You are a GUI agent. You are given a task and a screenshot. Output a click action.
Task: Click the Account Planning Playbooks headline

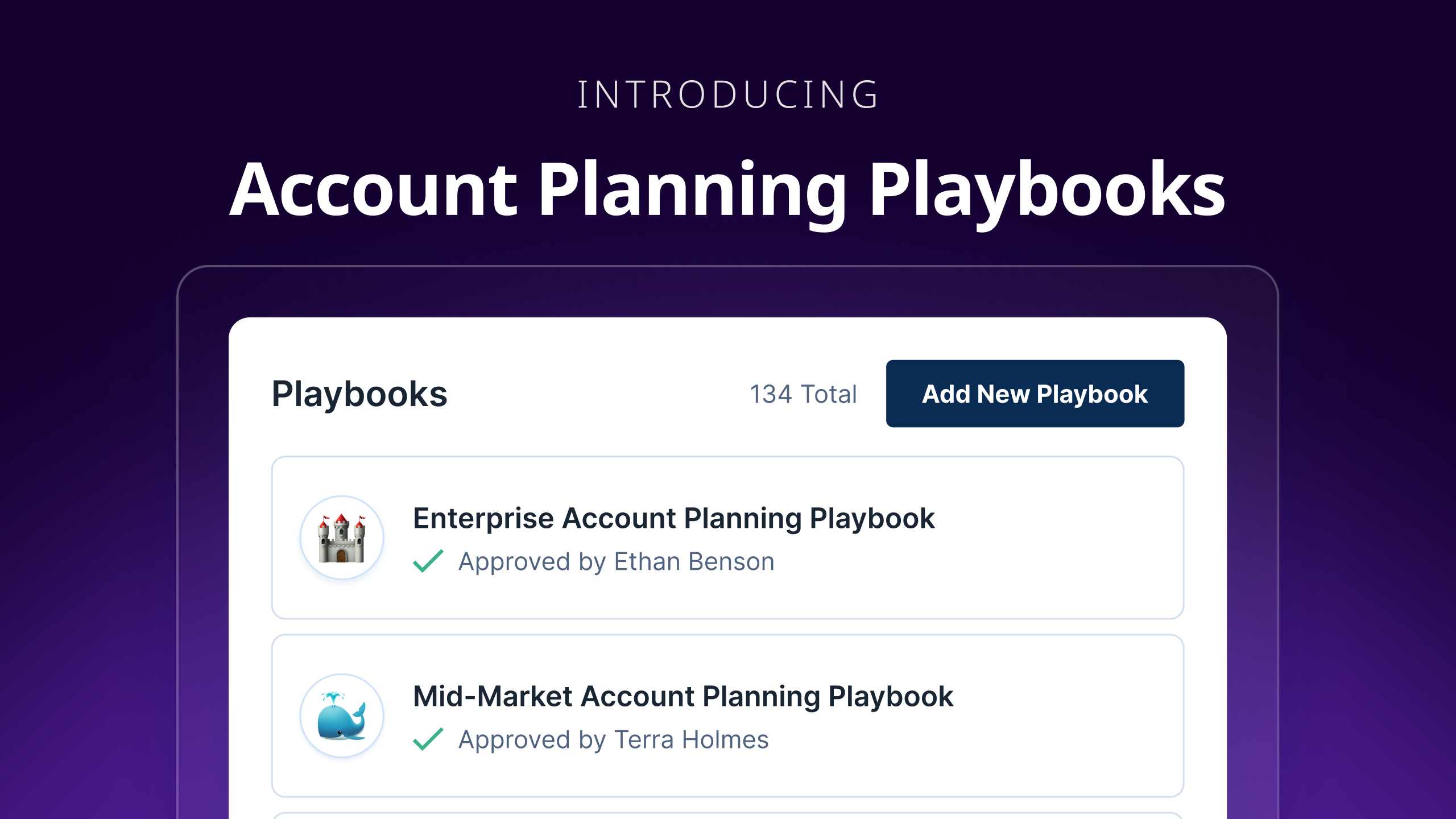pos(727,191)
